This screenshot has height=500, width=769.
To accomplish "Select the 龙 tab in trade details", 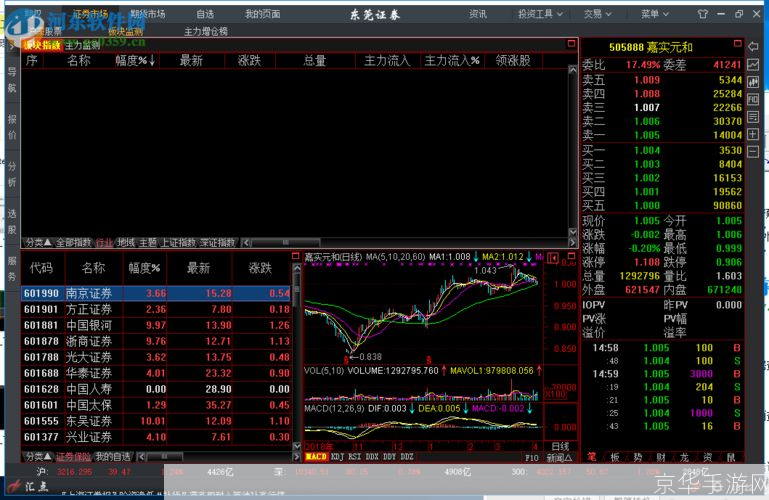I will pos(684,457).
